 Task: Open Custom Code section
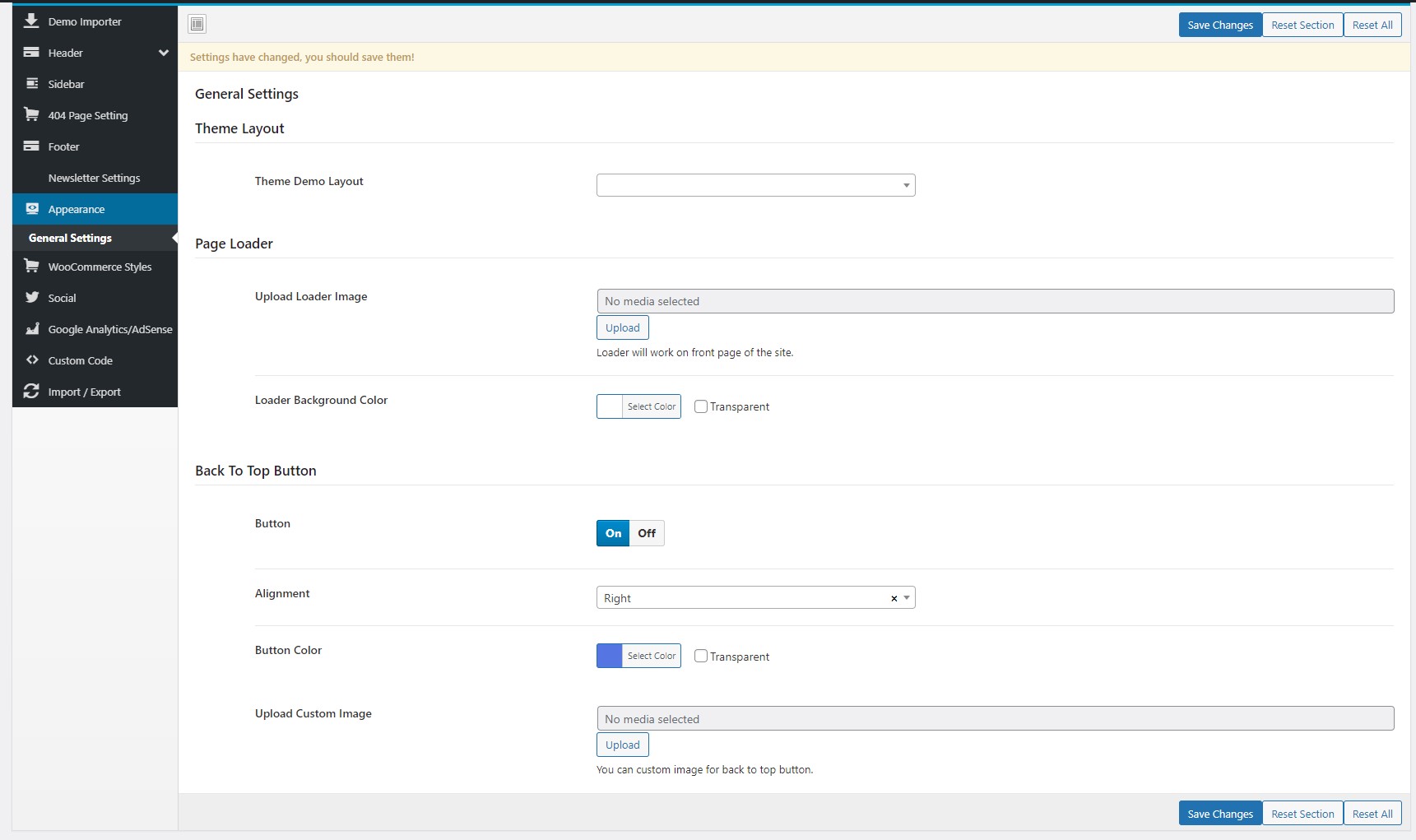point(95,360)
